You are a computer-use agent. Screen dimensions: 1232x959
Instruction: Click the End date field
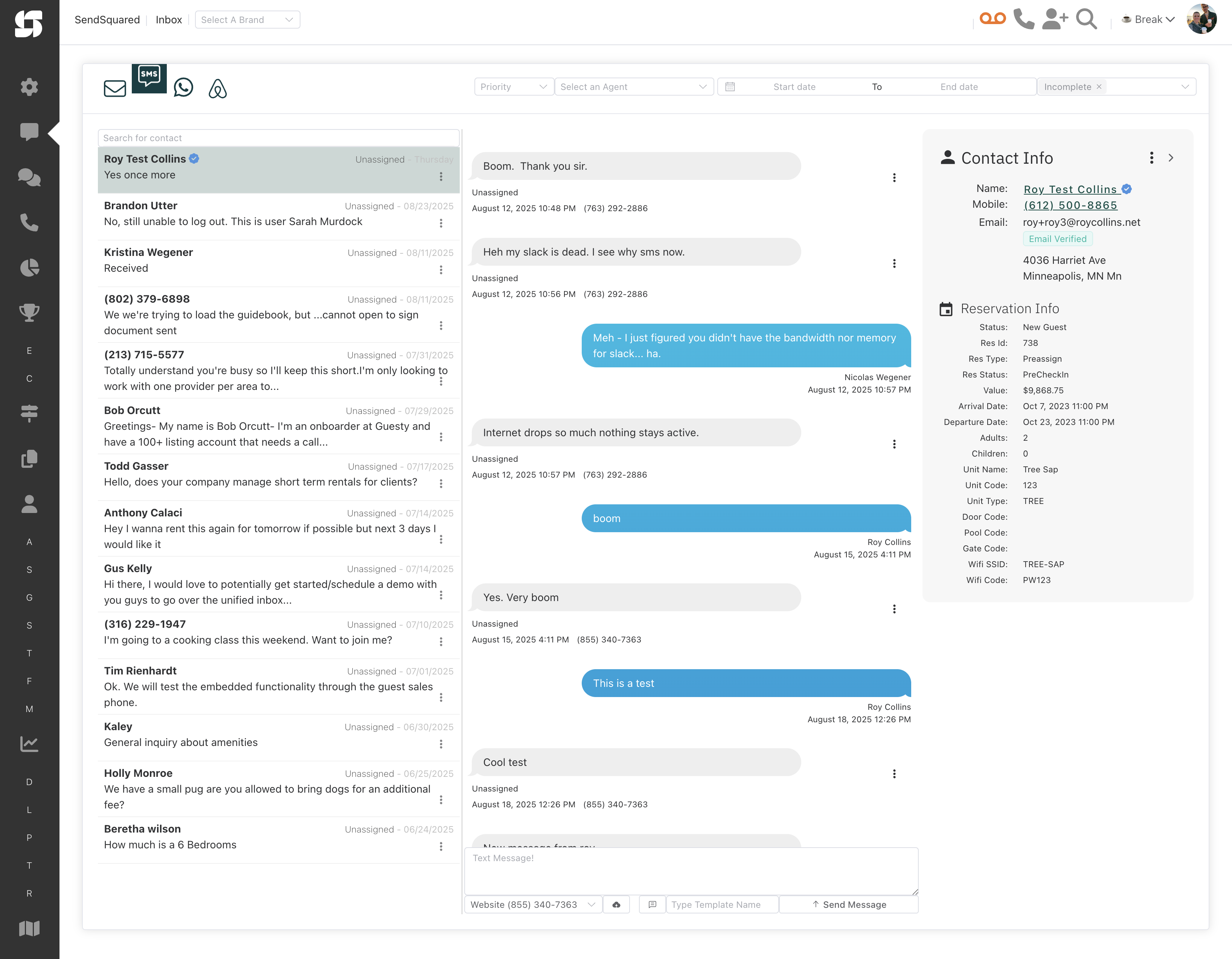959,87
